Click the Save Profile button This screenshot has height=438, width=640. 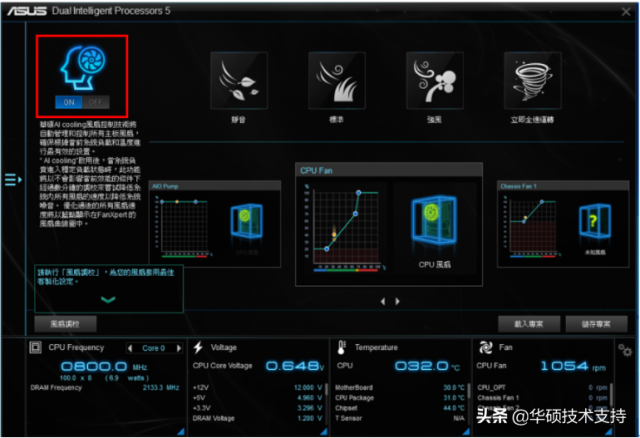596,324
